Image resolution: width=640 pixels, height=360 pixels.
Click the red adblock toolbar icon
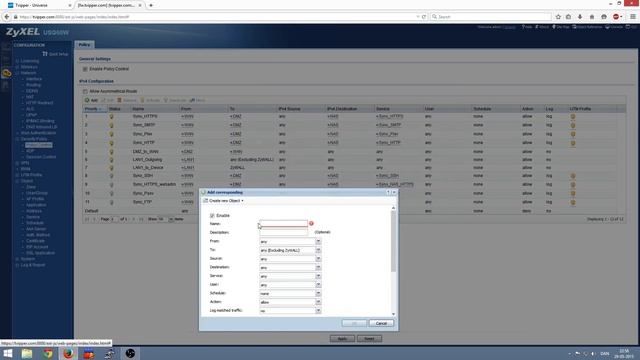(616, 17)
